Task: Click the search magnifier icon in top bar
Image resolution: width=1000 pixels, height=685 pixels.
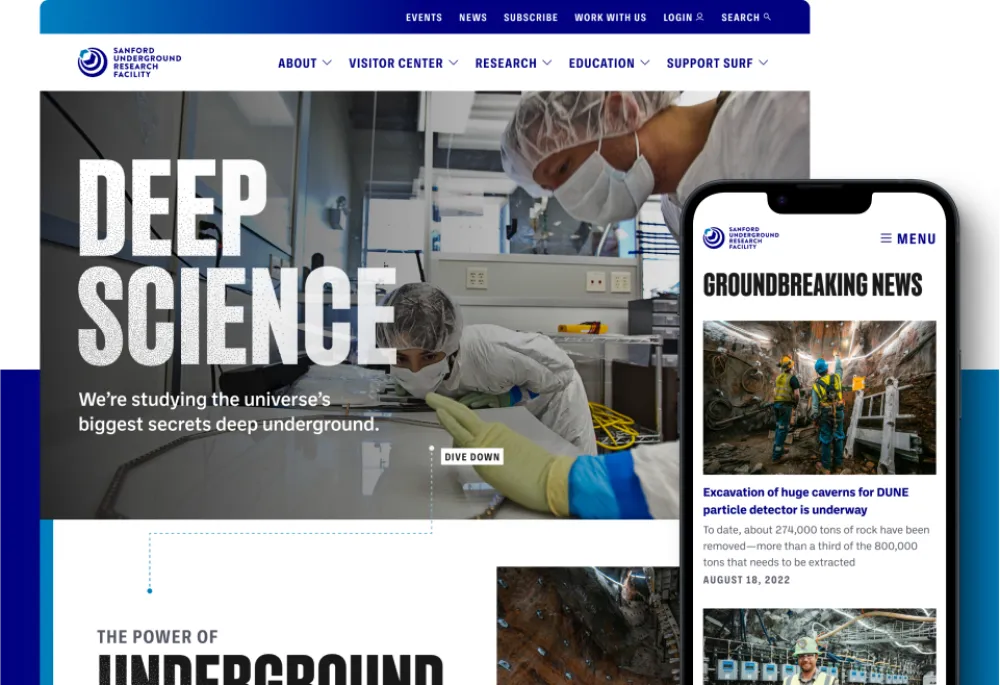Action: coord(767,17)
